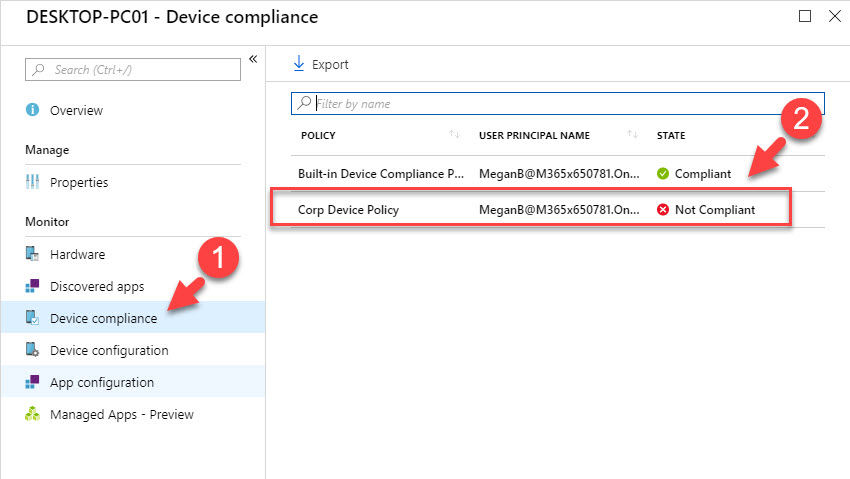Click the Export download arrow icon
Screen dimensions: 850x479
298,64
